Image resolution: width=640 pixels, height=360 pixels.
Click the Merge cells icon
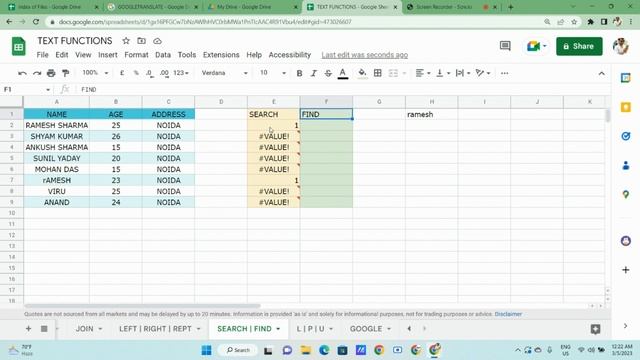tap(393, 73)
